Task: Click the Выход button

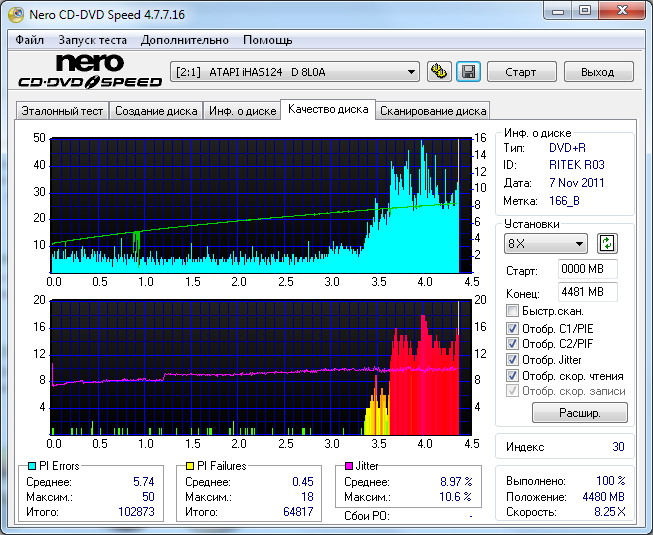Action: tap(598, 72)
